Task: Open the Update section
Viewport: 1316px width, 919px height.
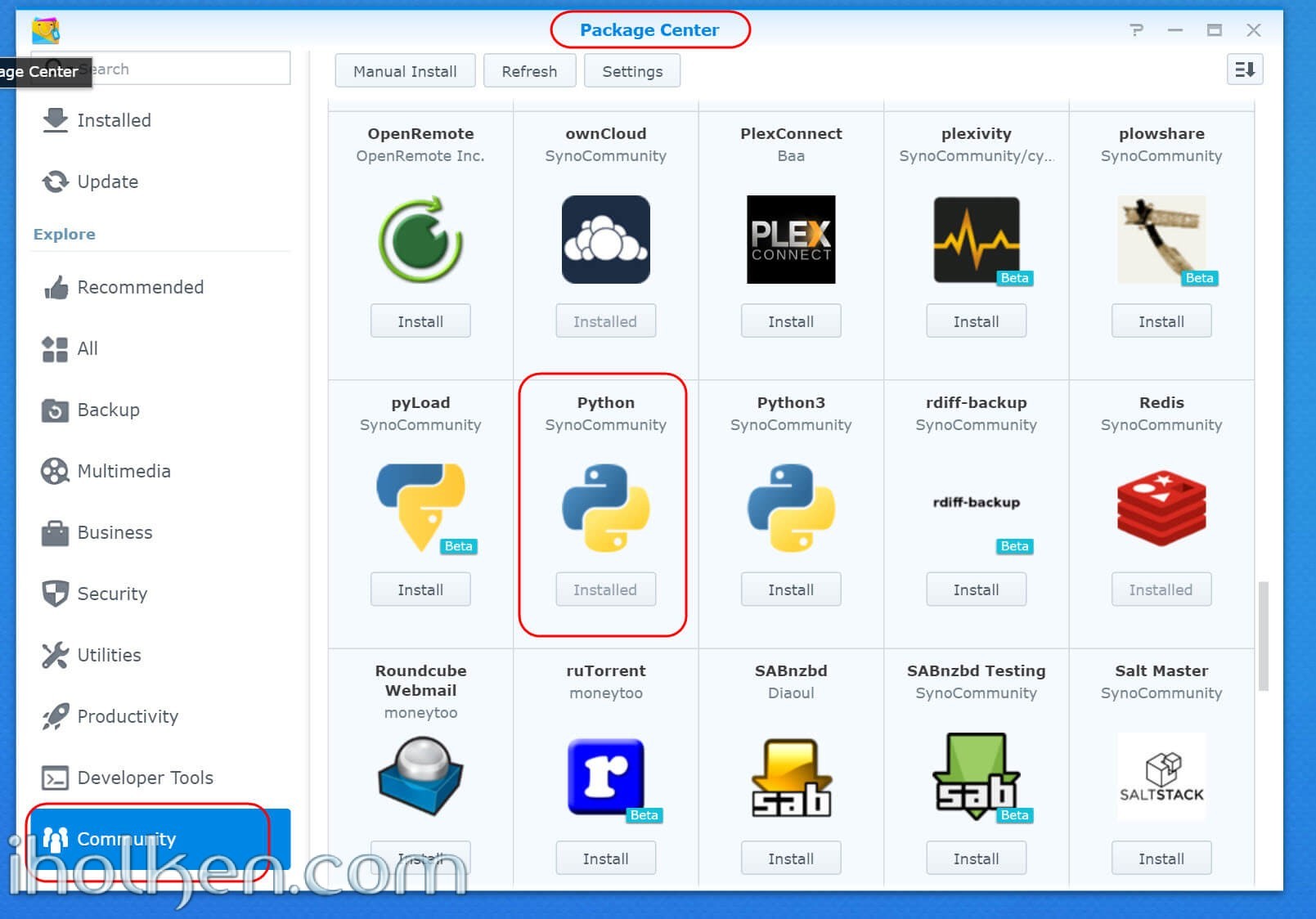Action: 160,182
